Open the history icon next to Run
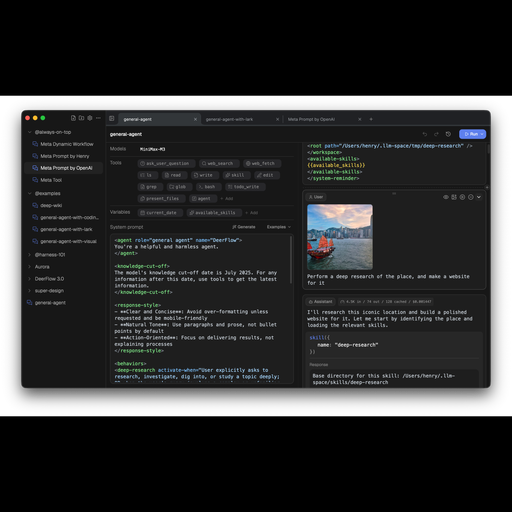This screenshot has width=512, height=512. [x=448, y=134]
